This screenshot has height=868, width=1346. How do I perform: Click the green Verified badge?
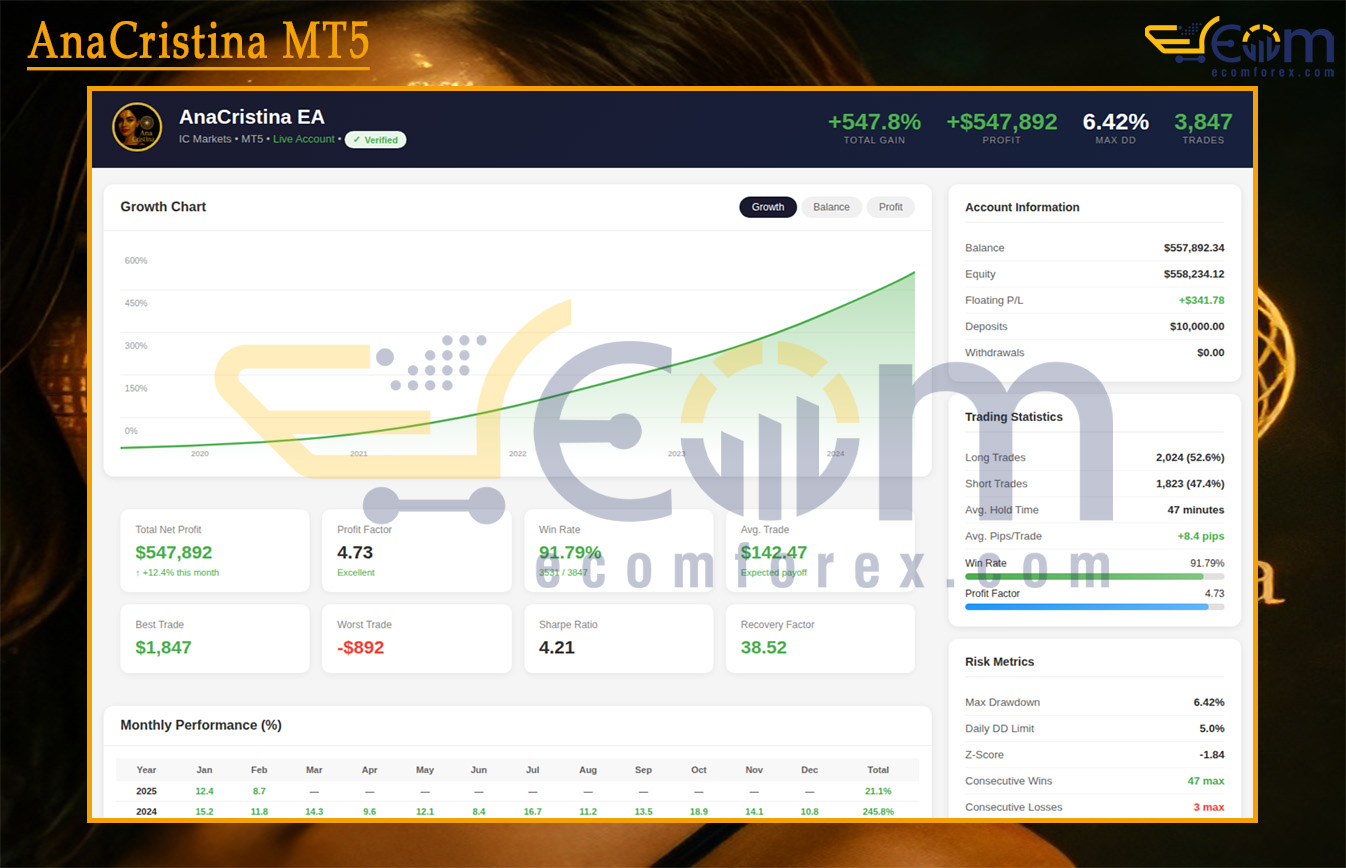click(375, 140)
